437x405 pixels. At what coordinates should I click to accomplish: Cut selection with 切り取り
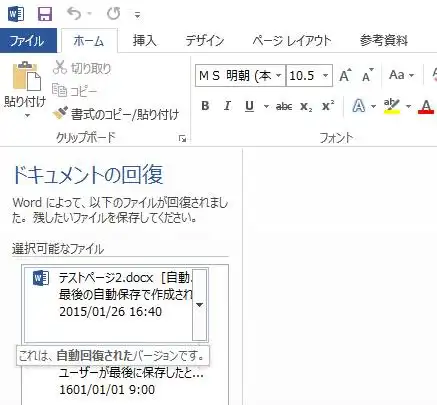tap(82, 68)
